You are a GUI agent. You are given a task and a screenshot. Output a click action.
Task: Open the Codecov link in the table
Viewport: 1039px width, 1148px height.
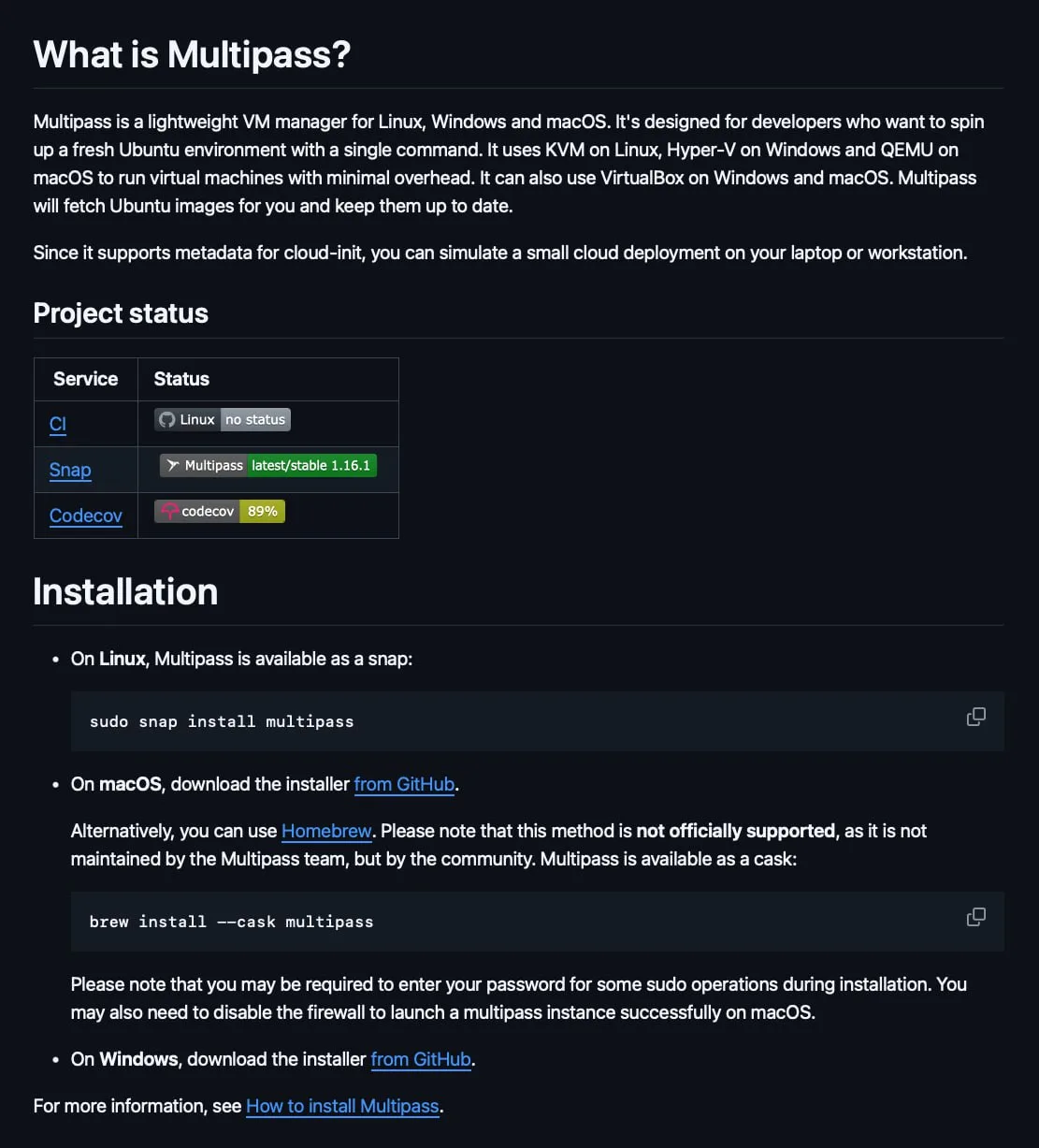point(86,516)
